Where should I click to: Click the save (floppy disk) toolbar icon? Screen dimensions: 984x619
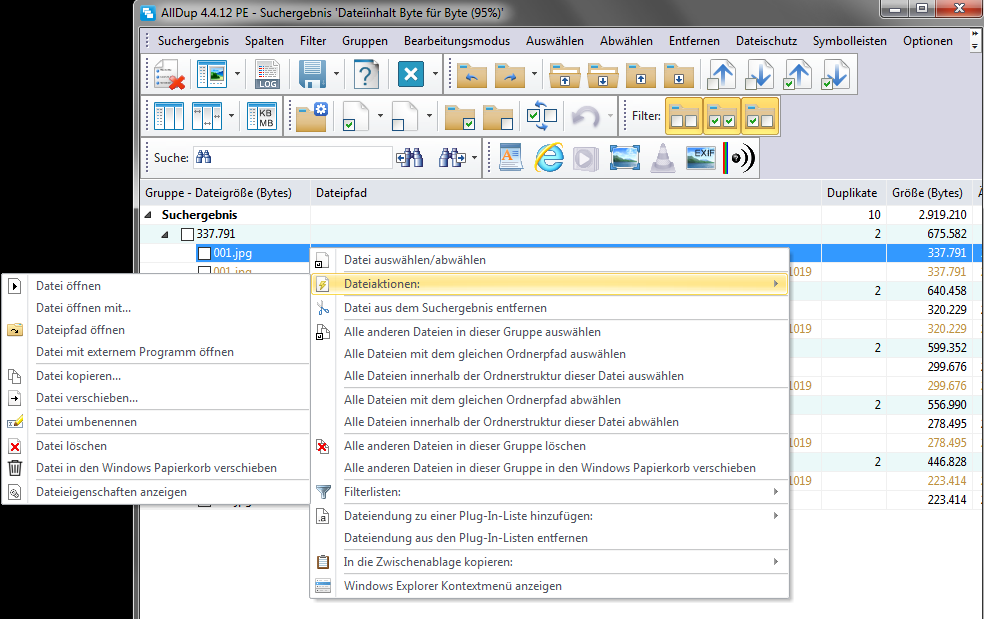coord(312,75)
